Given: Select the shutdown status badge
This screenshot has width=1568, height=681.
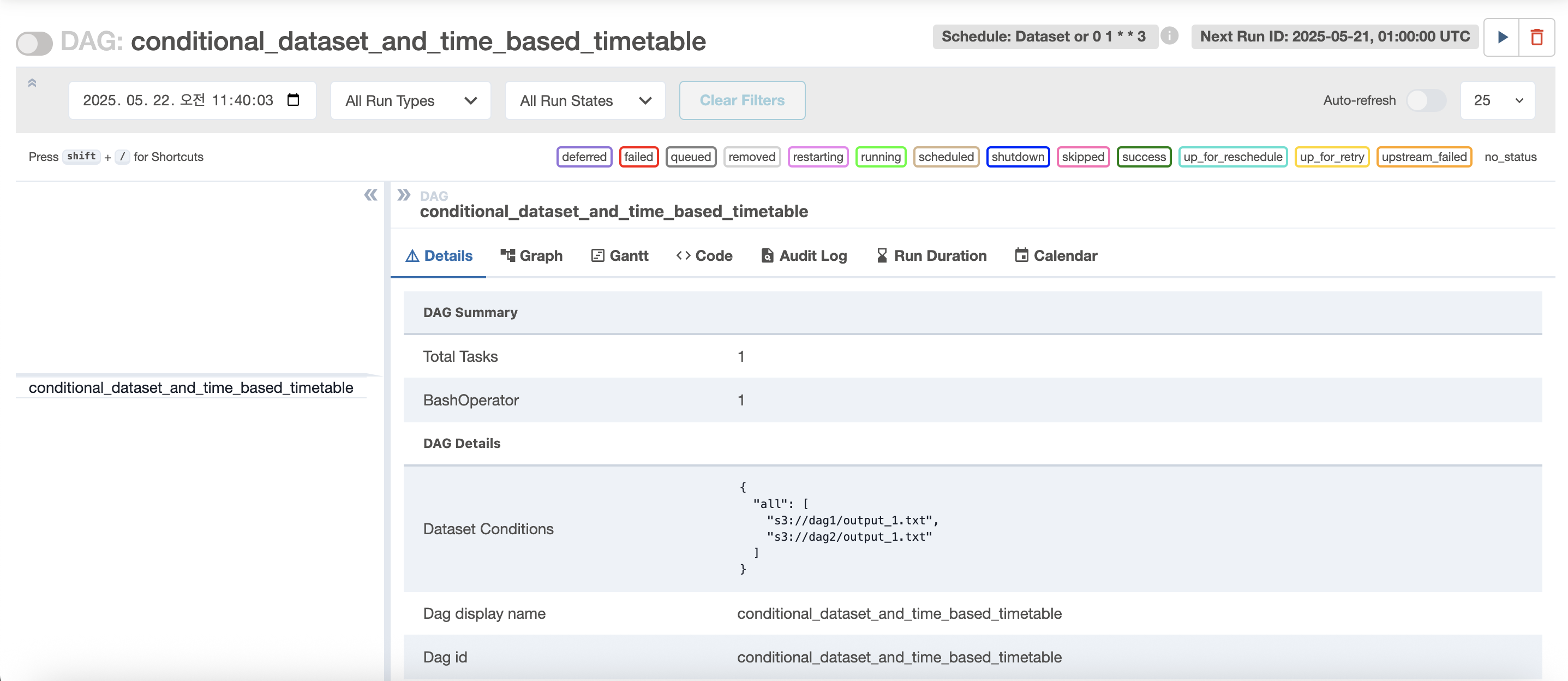Looking at the screenshot, I should [1018, 157].
